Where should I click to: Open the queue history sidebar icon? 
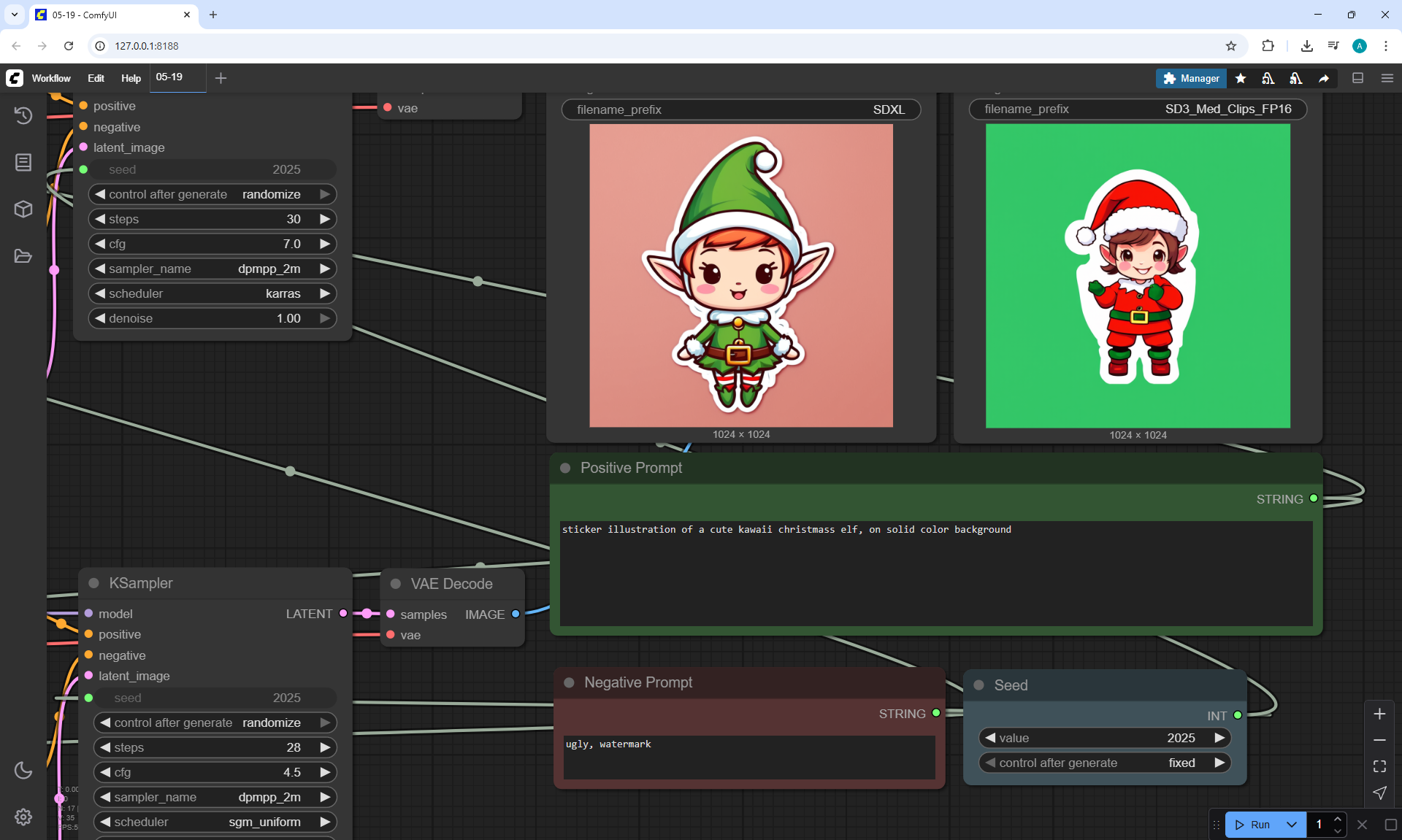[x=23, y=115]
